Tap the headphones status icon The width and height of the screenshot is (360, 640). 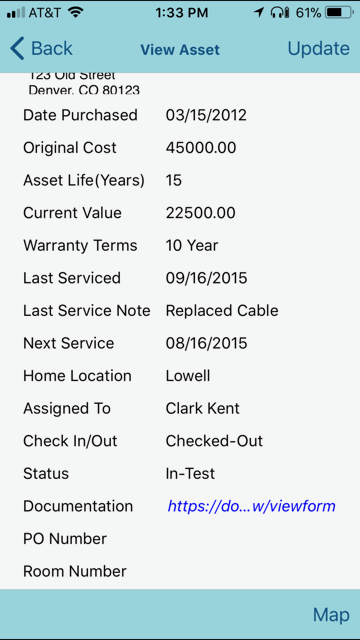tap(280, 13)
